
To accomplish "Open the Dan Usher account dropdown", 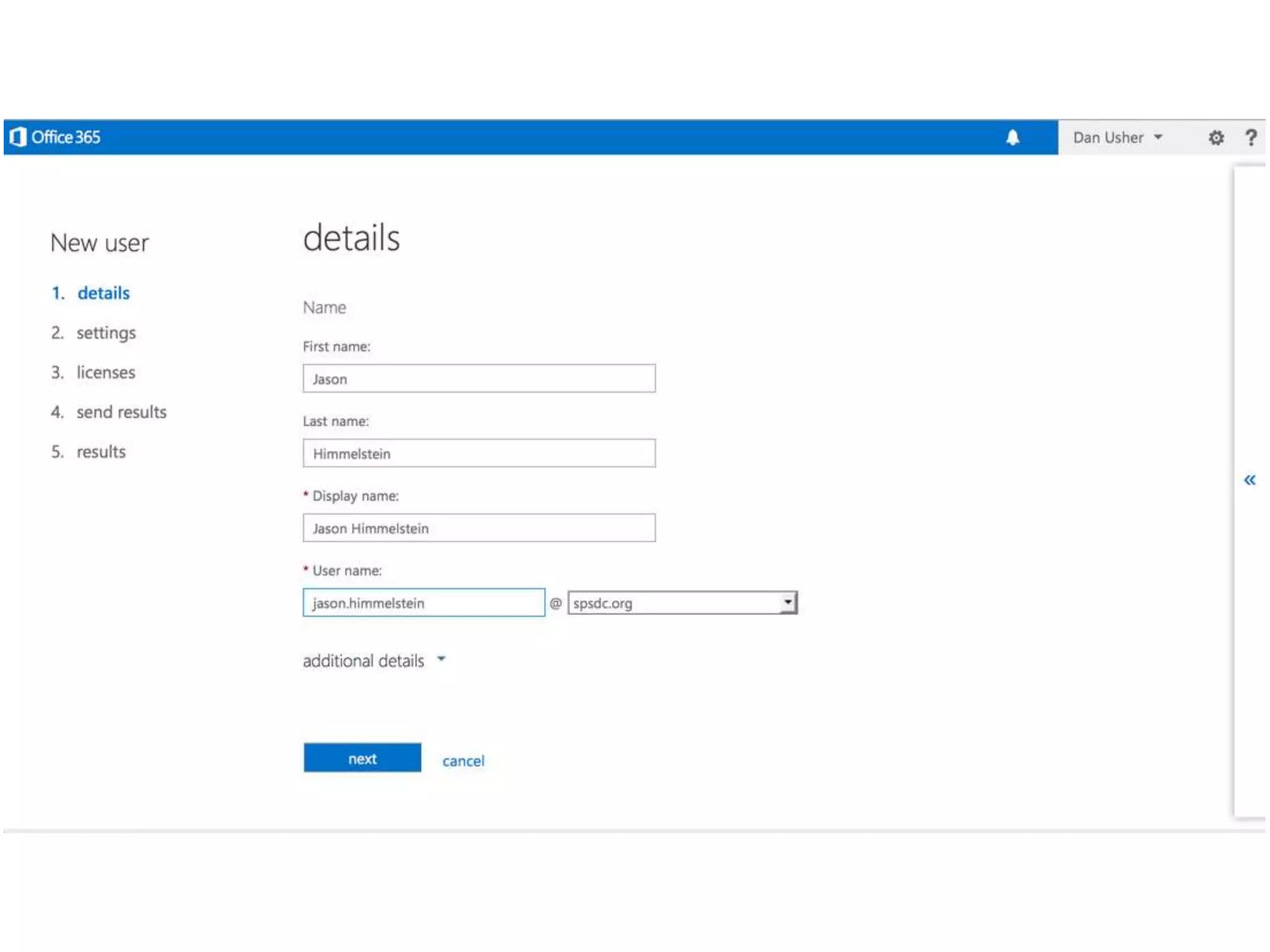I will (1117, 138).
